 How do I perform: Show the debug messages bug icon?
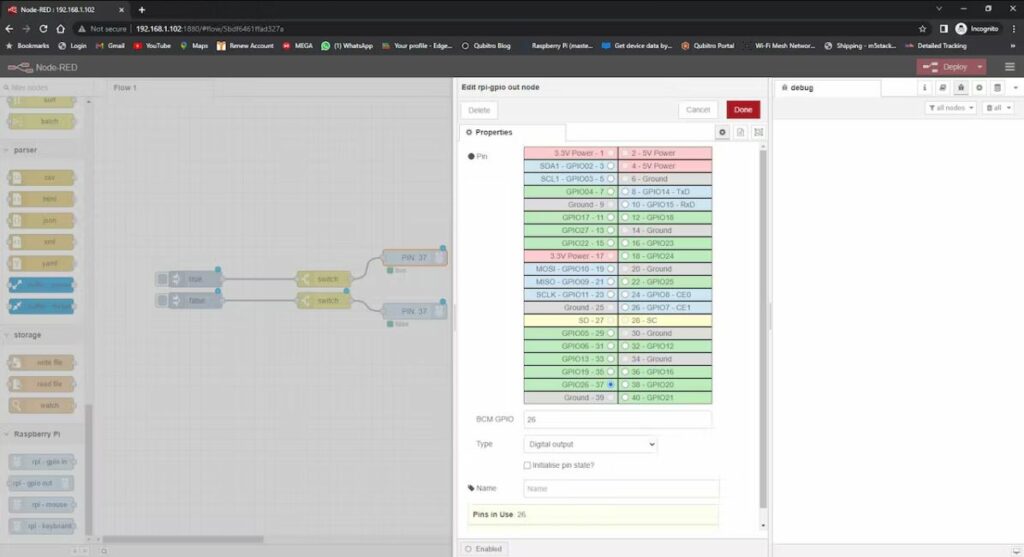point(960,88)
